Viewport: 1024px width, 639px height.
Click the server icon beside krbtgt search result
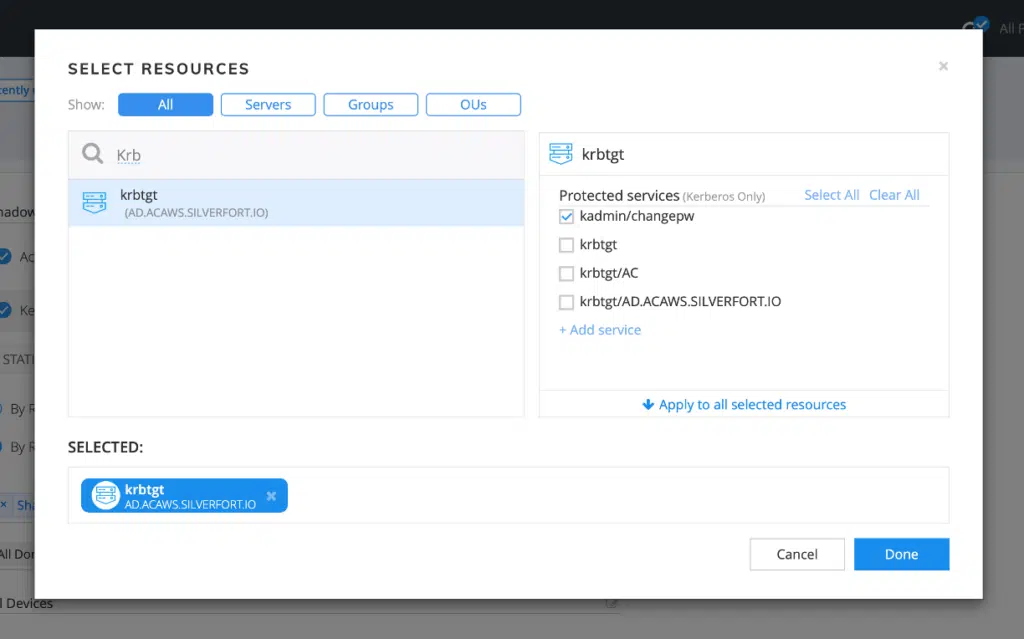(x=94, y=201)
